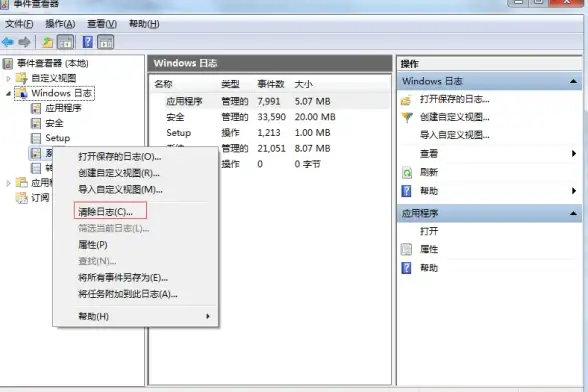Choose 清除日志(C)... from context menu
The image size is (588, 392).
[x=105, y=212]
